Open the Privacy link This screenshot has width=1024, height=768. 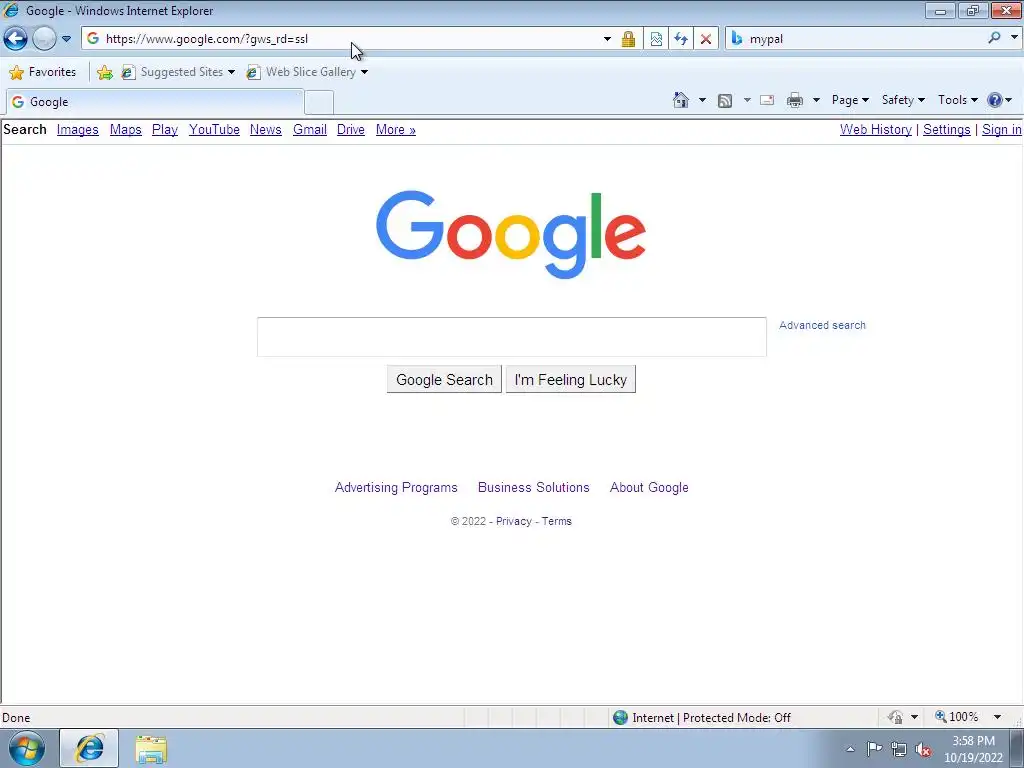[x=514, y=521]
